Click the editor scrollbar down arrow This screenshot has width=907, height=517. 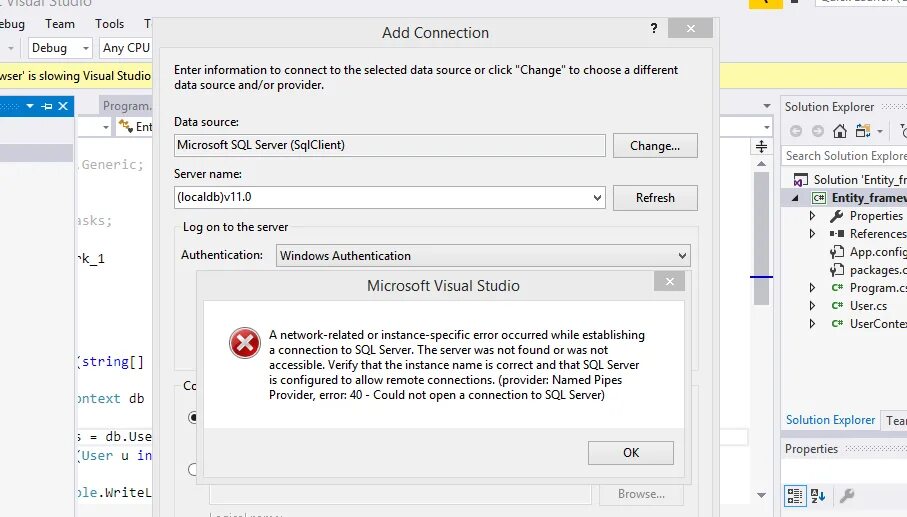(x=761, y=495)
